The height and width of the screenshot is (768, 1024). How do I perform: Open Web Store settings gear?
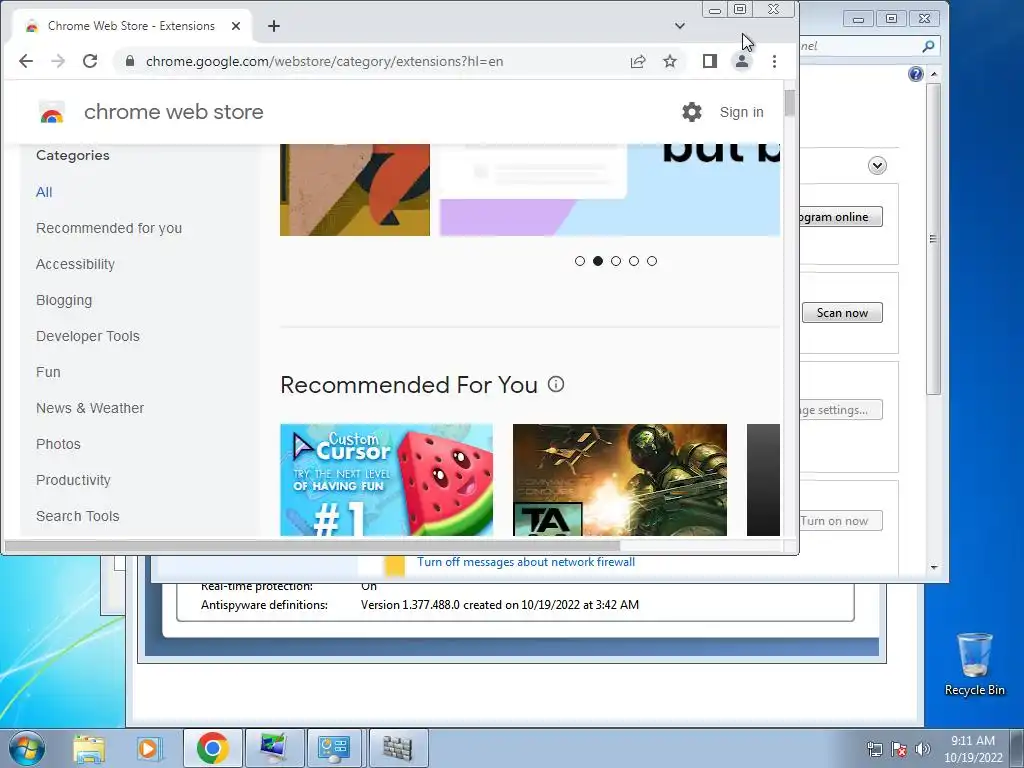click(x=692, y=112)
